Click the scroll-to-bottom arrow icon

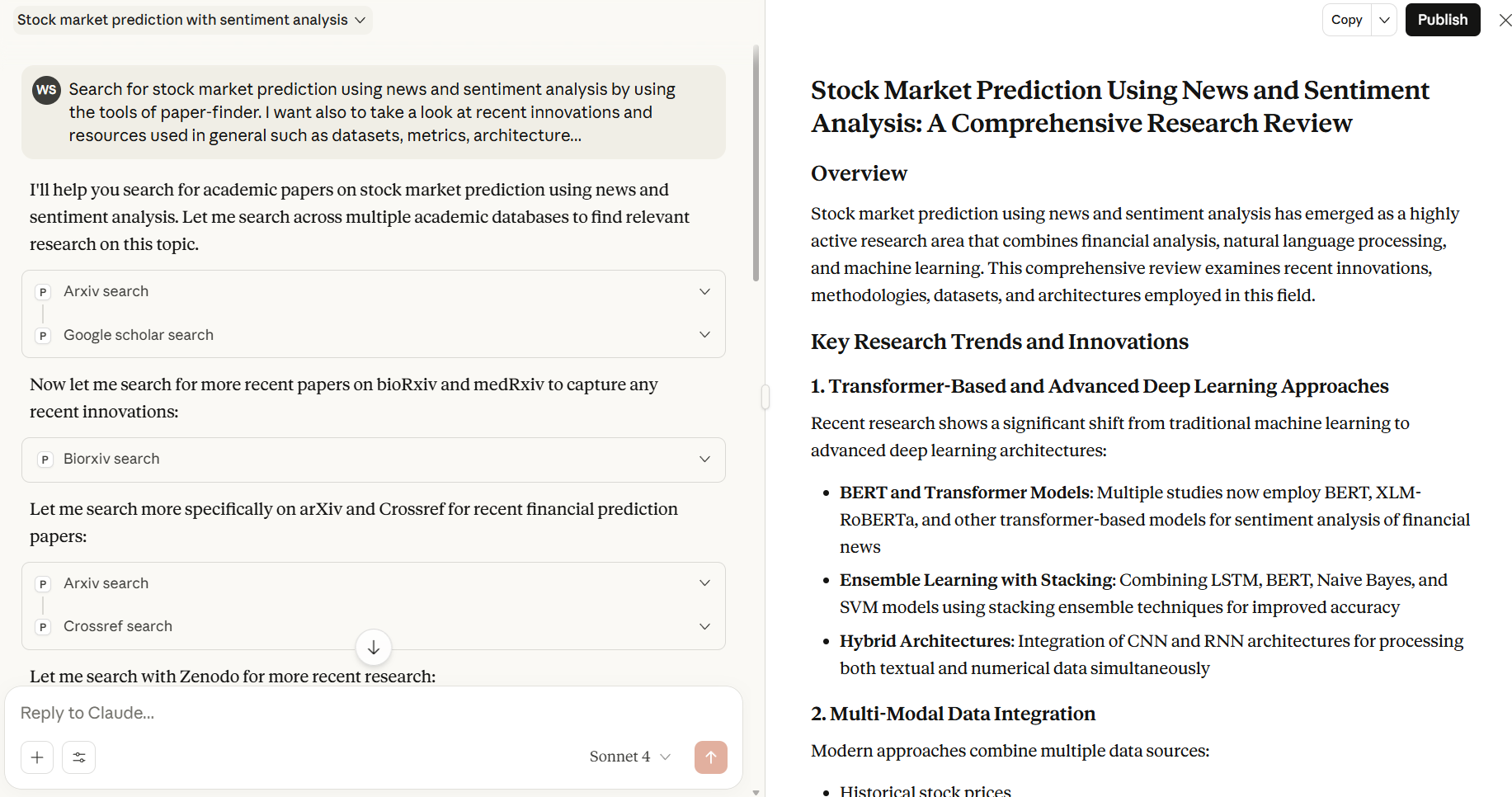point(374,648)
